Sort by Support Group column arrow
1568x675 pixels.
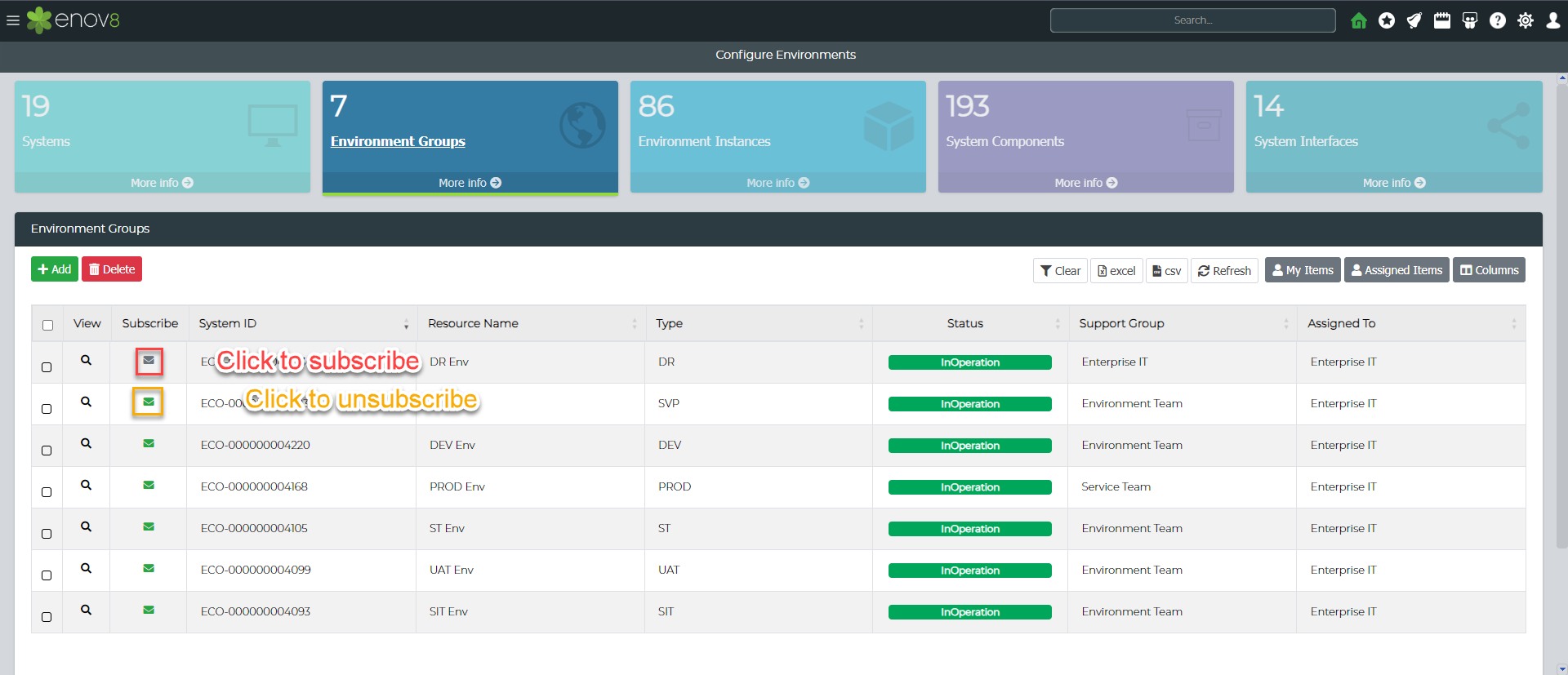[x=1285, y=324]
